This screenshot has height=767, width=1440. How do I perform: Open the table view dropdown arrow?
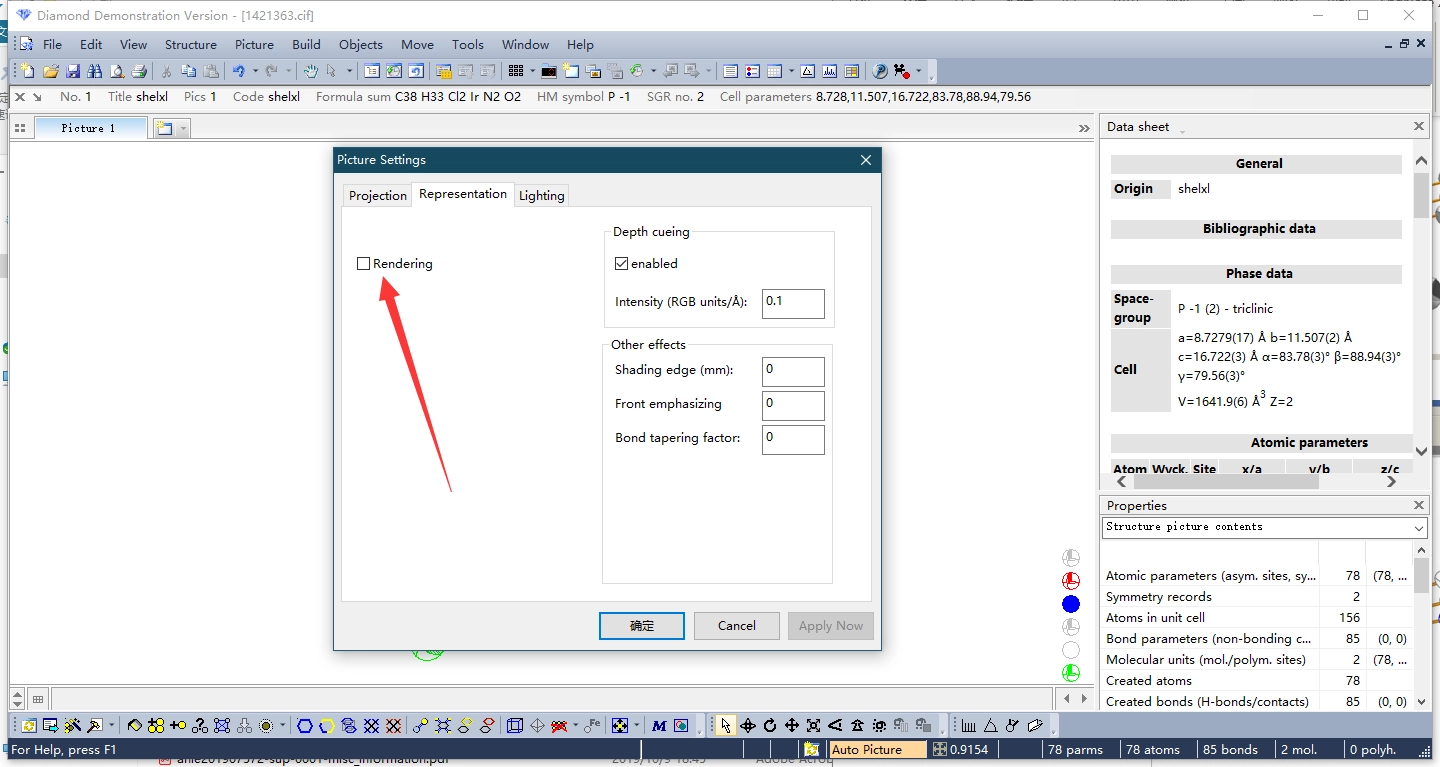coord(791,71)
